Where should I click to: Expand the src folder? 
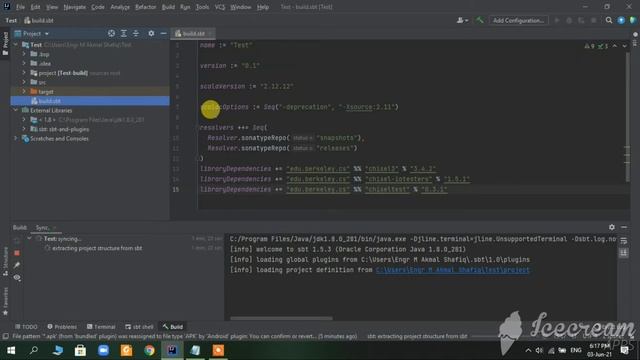24,82
